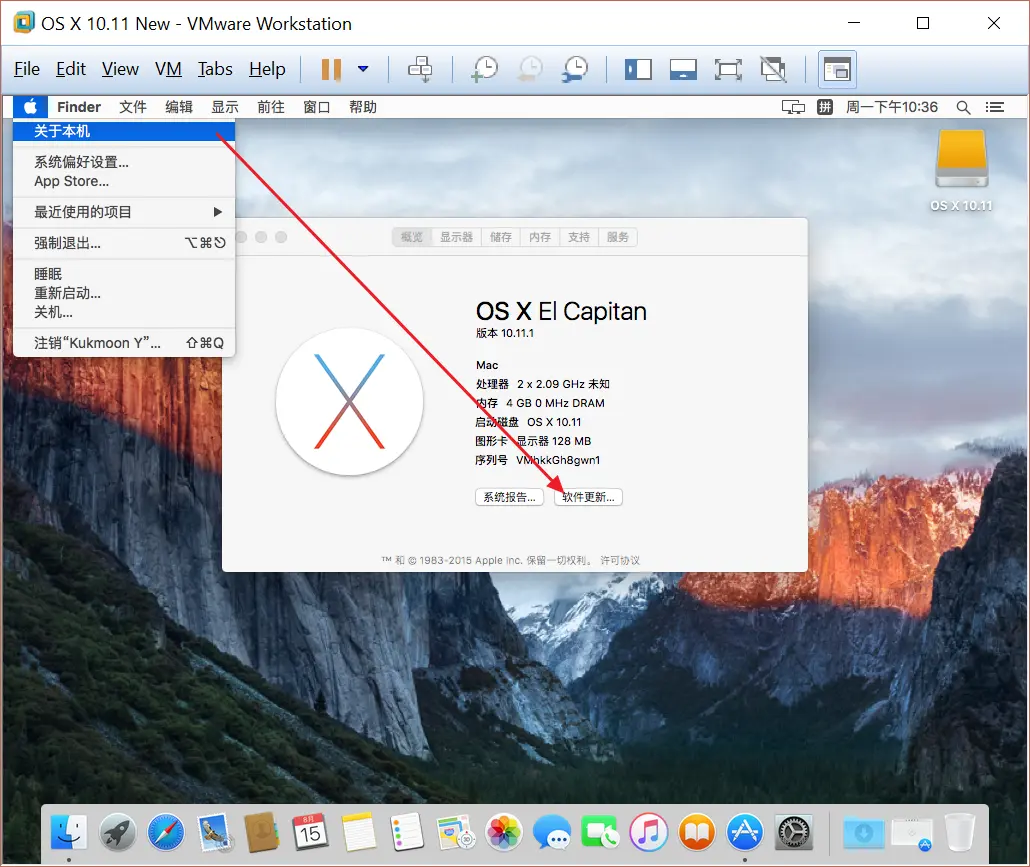Image resolution: width=1030 pixels, height=867 pixels.
Task: Open FaceTime from the Dock
Action: coord(600,832)
